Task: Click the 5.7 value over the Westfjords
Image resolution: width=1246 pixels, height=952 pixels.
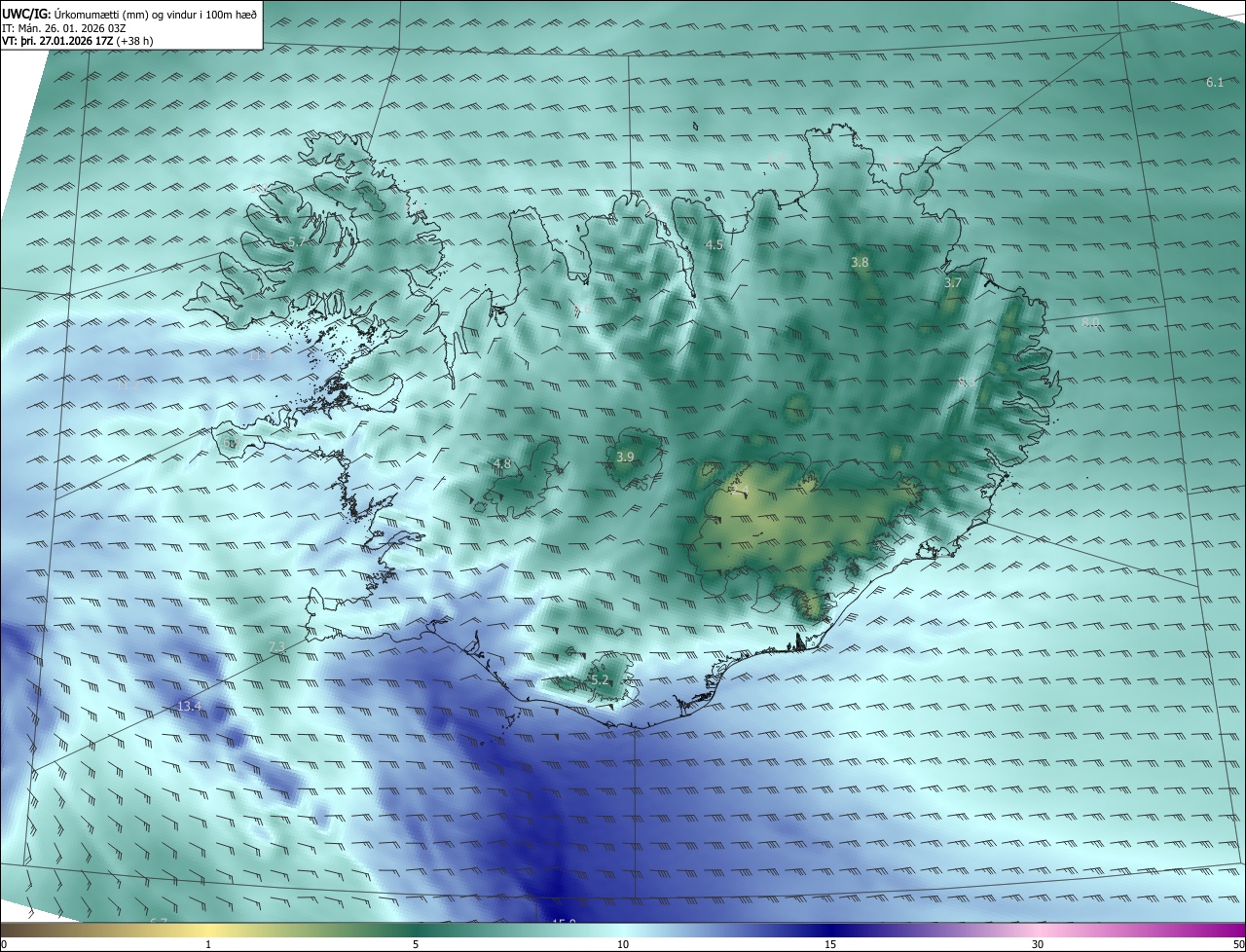Action: point(296,241)
